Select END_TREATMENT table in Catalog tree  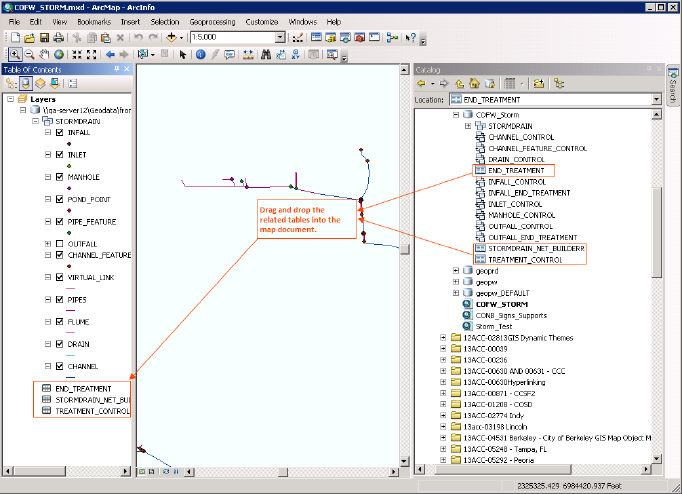[516, 171]
